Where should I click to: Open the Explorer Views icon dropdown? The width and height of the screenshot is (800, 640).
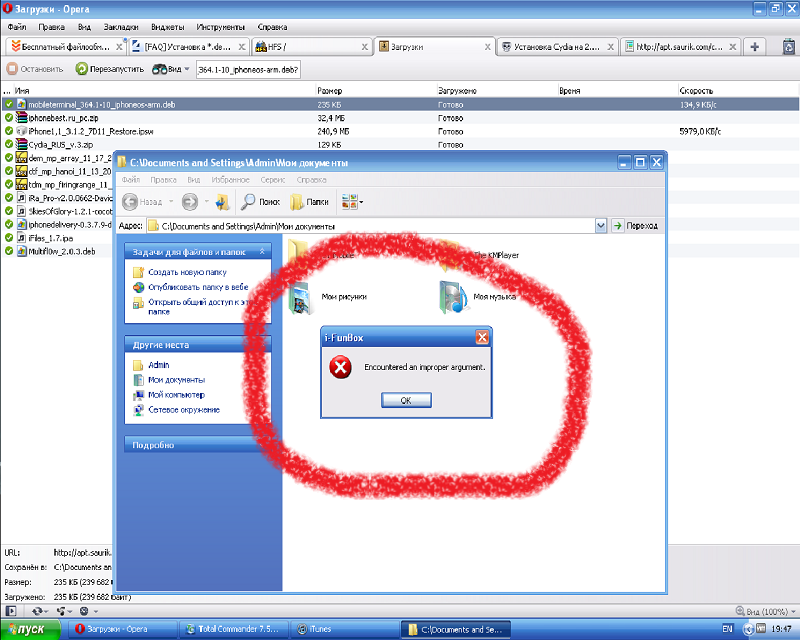tap(351, 201)
